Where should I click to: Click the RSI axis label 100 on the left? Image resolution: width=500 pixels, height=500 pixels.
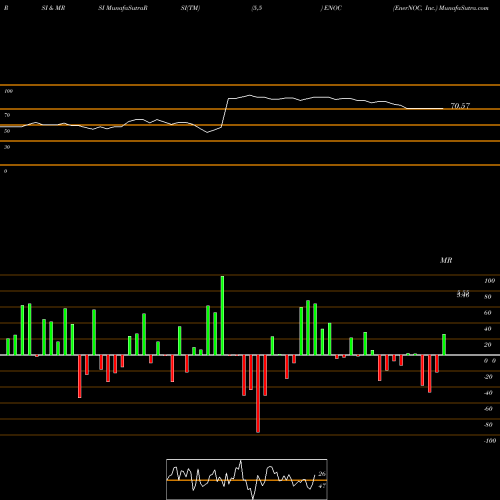coord(8,91)
